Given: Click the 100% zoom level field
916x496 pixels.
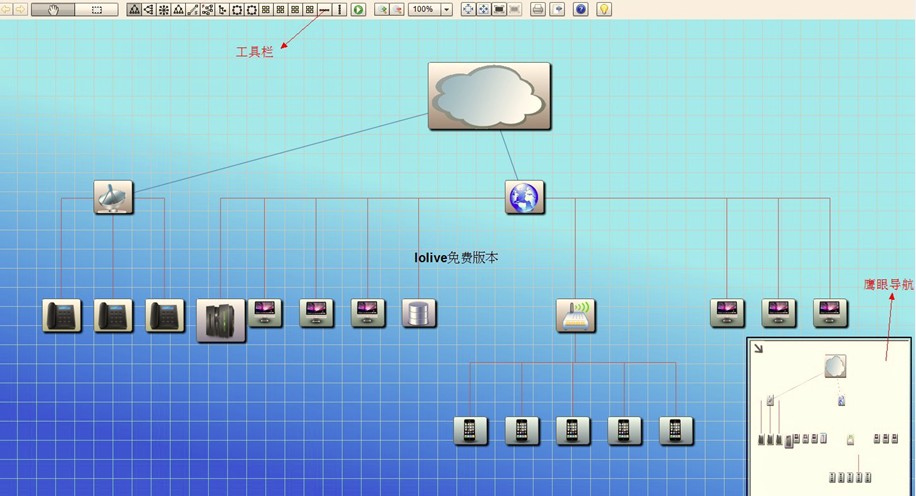Looking at the screenshot, I should click(424, 9).
